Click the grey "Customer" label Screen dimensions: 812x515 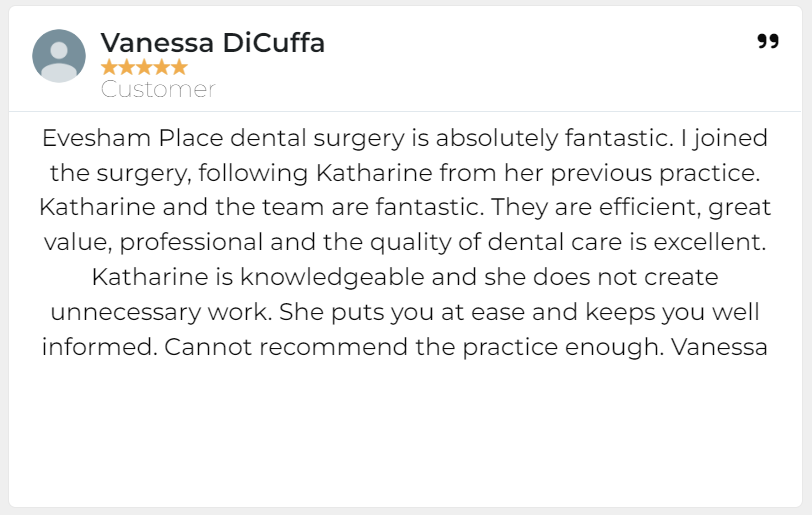pyautogui.click(x=158, y=89)
